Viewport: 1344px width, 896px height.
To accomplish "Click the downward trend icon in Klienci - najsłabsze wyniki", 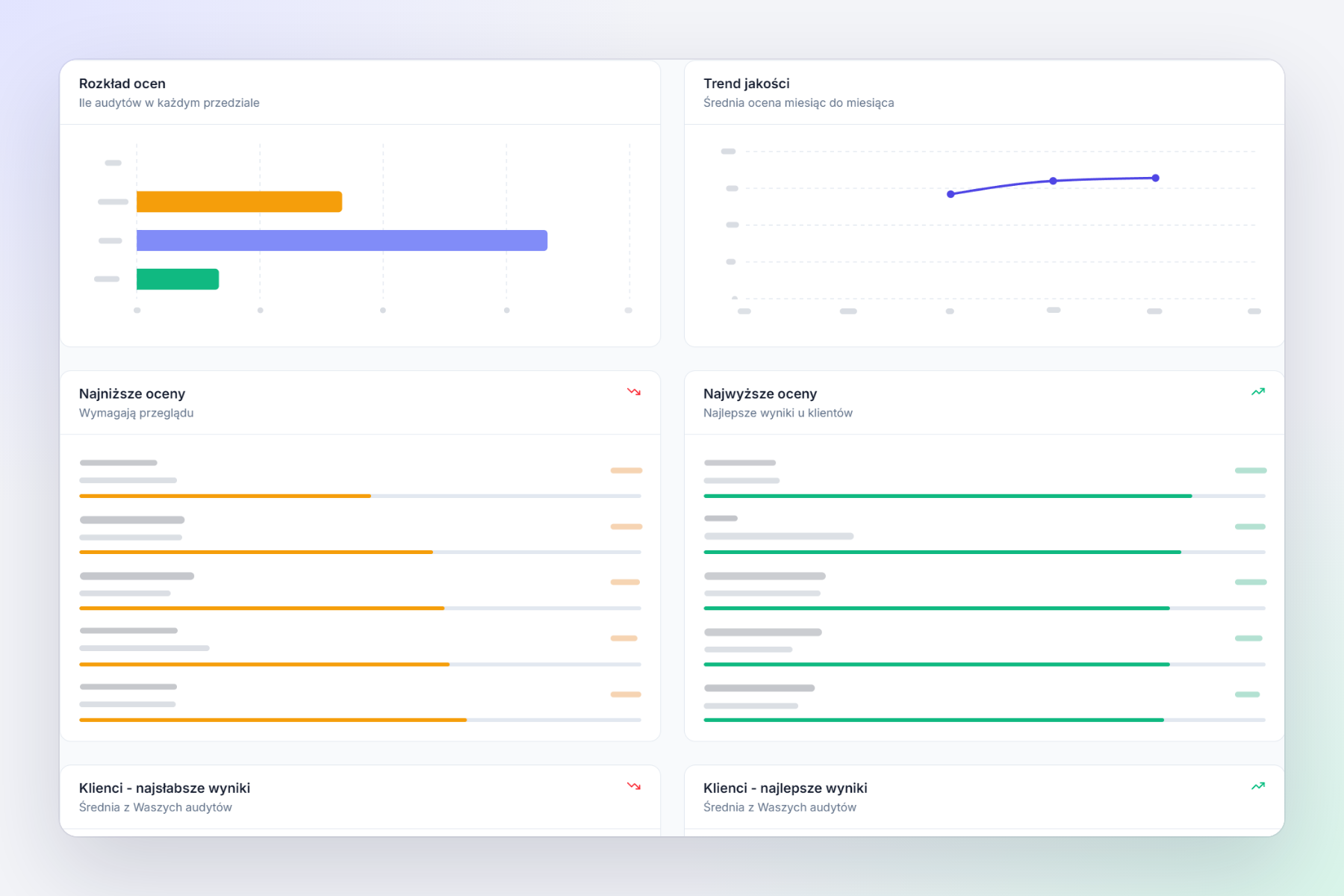I will [634, 786].
